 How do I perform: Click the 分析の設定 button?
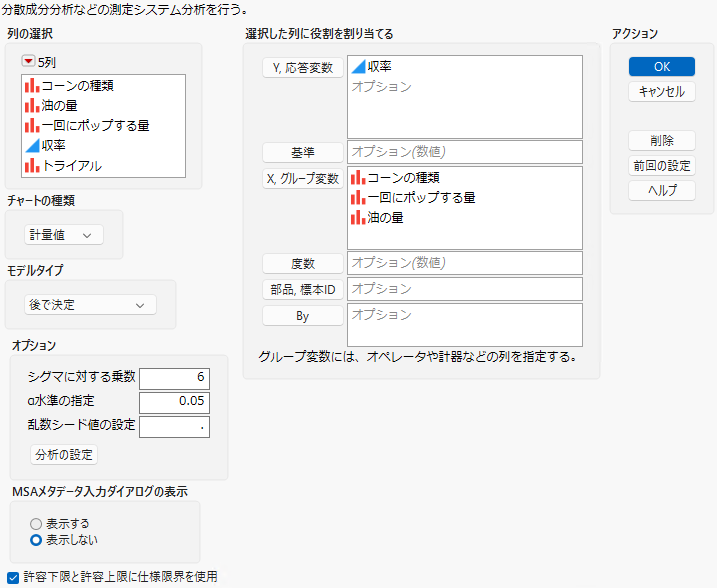[64, 455]
